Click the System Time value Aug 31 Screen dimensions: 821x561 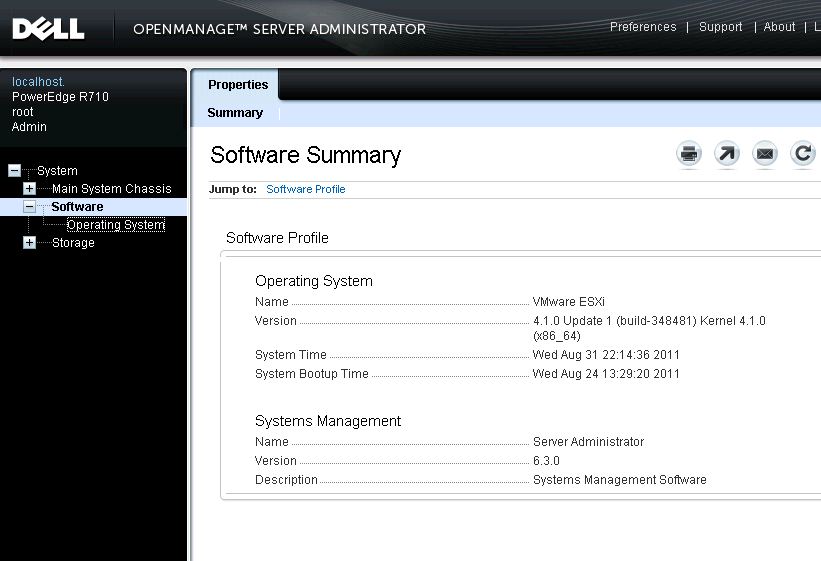tap(606, 355)
